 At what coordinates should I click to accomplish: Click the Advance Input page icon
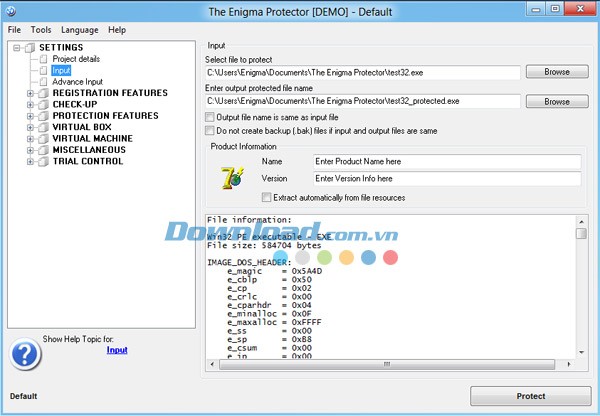click(x=44, y=82)
